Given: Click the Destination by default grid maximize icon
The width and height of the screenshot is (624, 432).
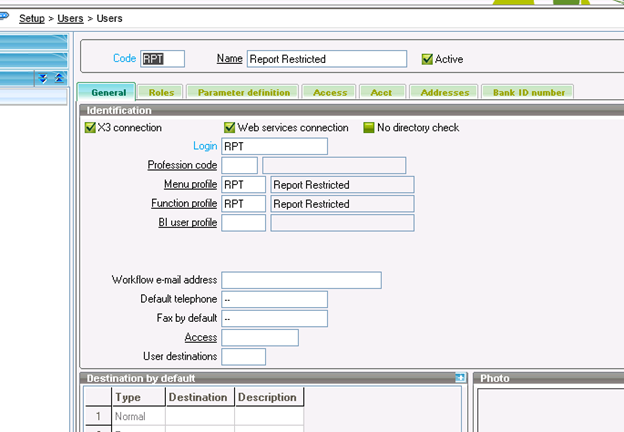Looking at the screenshot, I should [461, 378].
